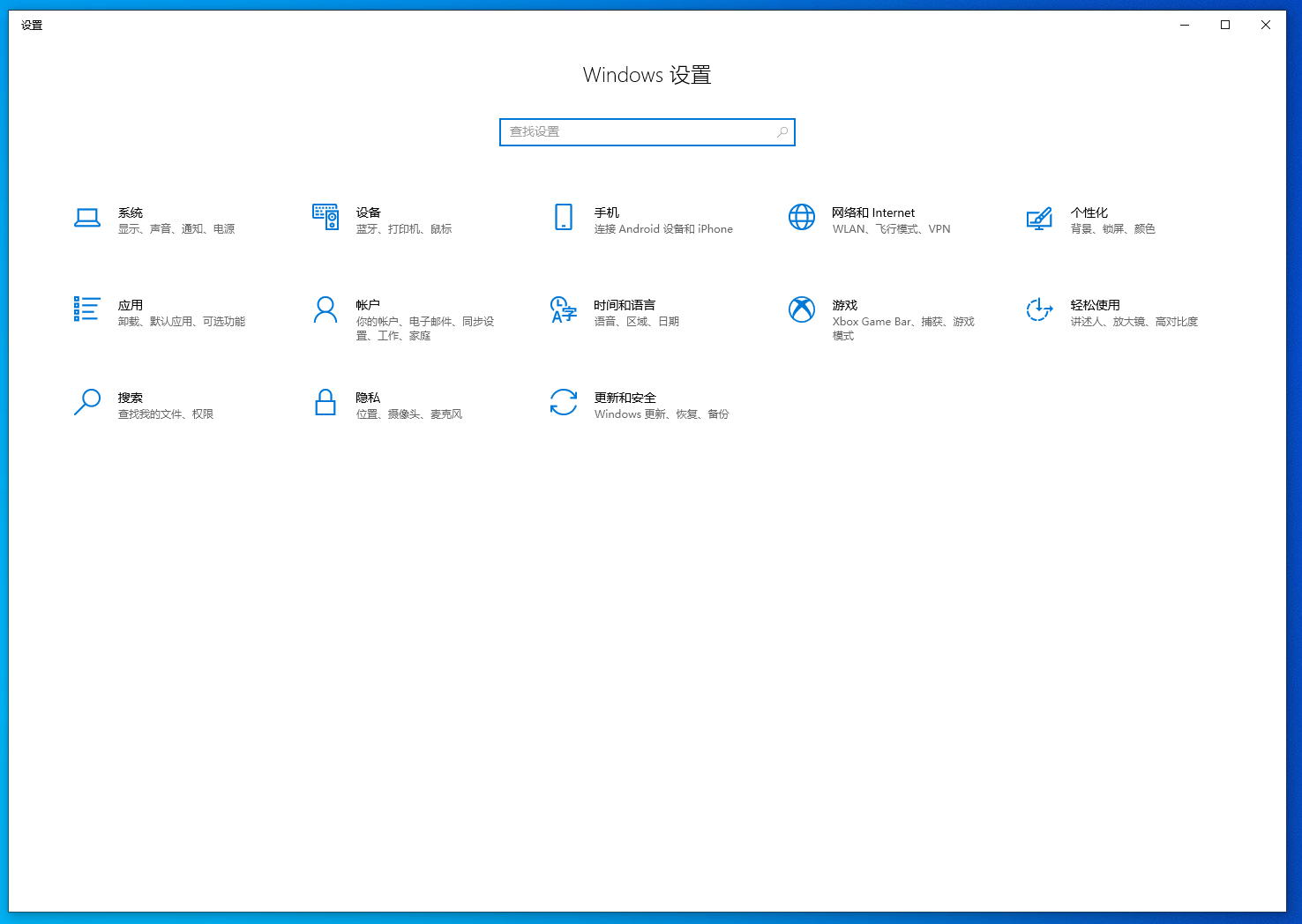Click the Xbox Game Bar description
Screen dimensions: 1302x924
[x=903, y=329]
